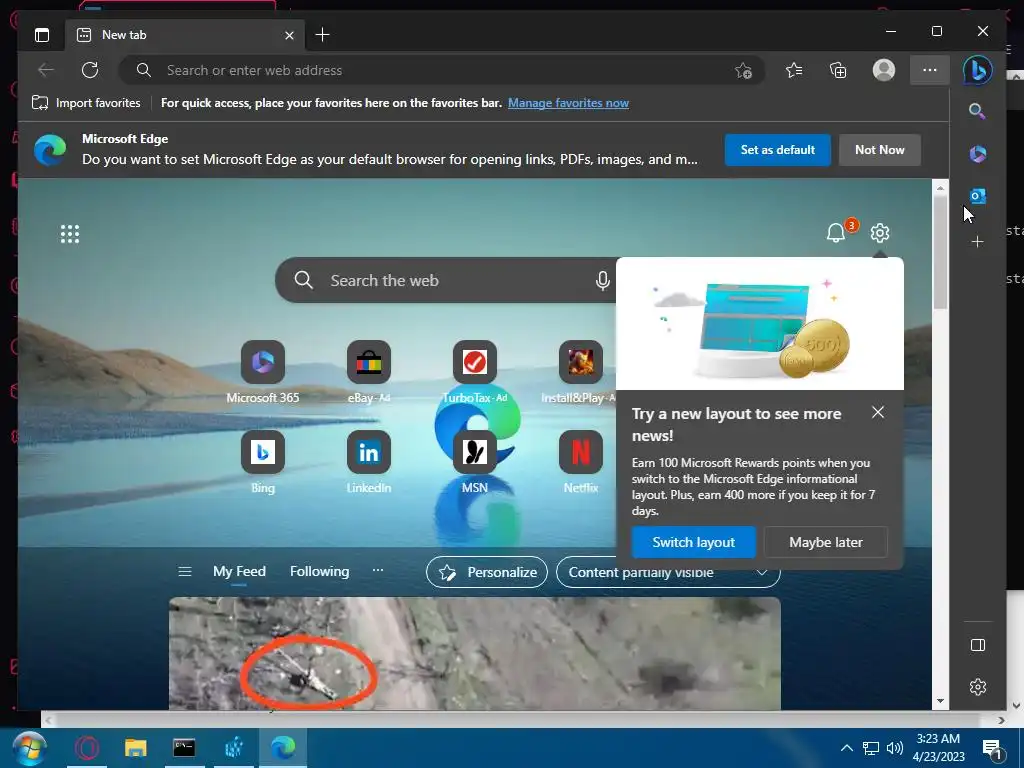This screenshot has height=768, width=1024.
Task: Open Manage favorites now link
Action: tap(568, 103)
